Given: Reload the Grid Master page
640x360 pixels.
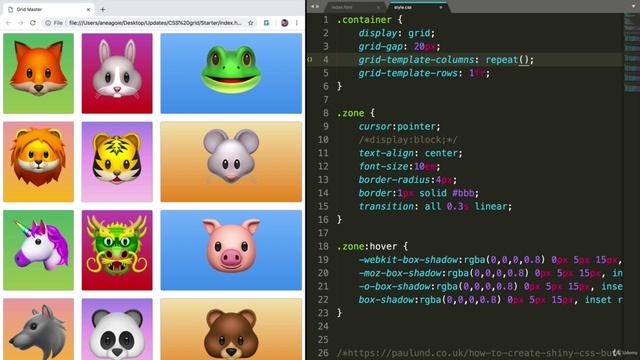Looking at the screenshot, I should pos(33,23).
